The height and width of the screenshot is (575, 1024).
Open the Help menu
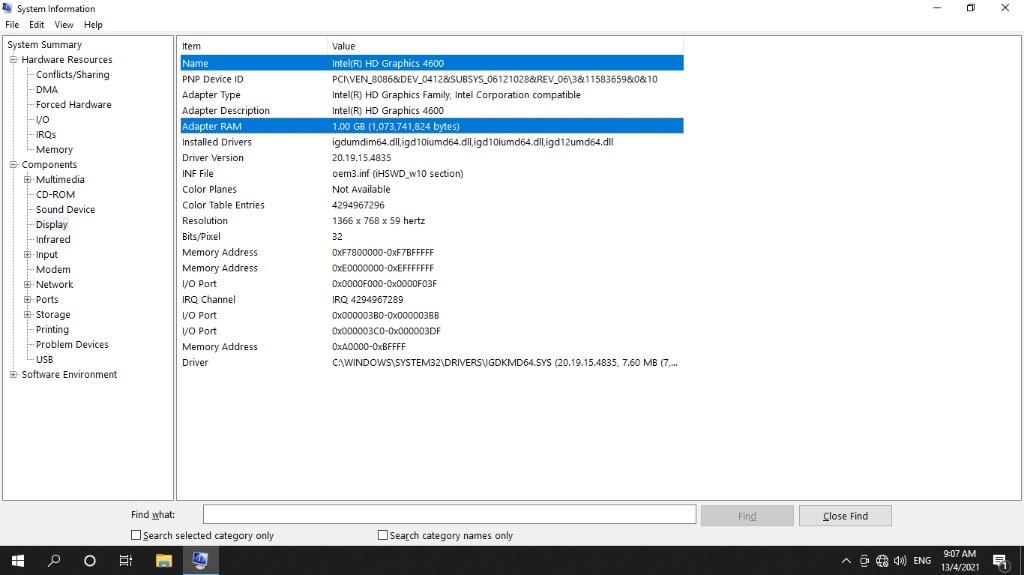[x=93, y=25]
